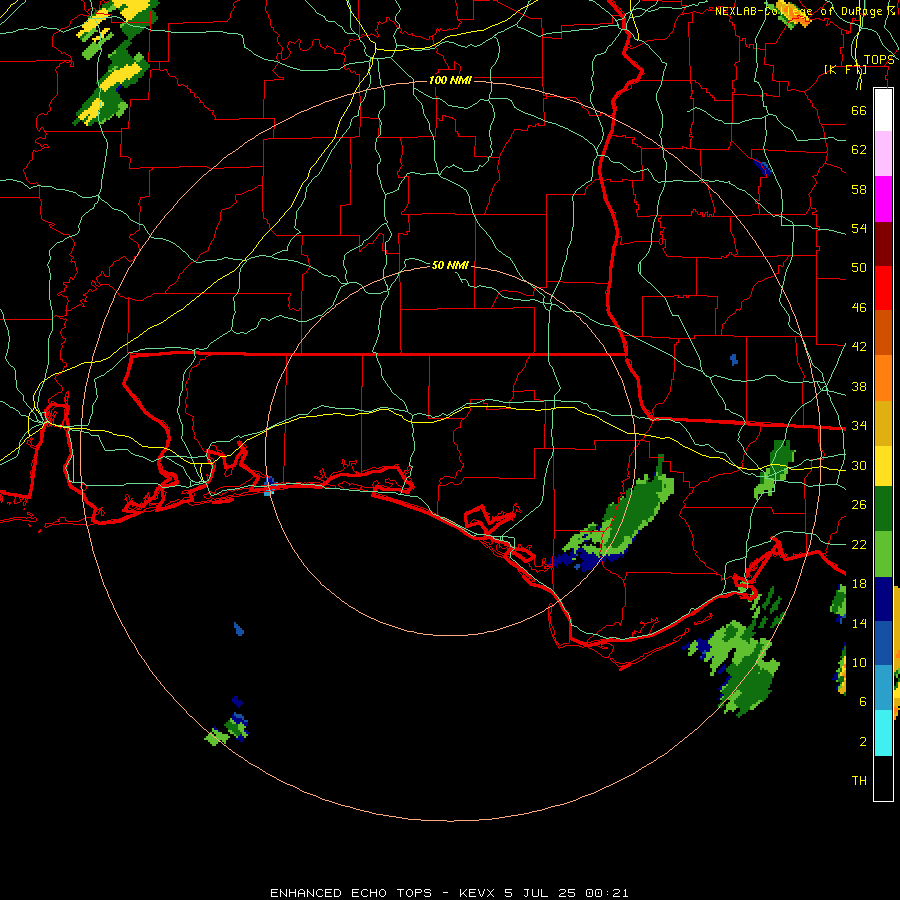Image resolution: width=900 pixels, height=900 pixels.
Task: Click the "KEVX" radar site identifier
Action: 478,893
